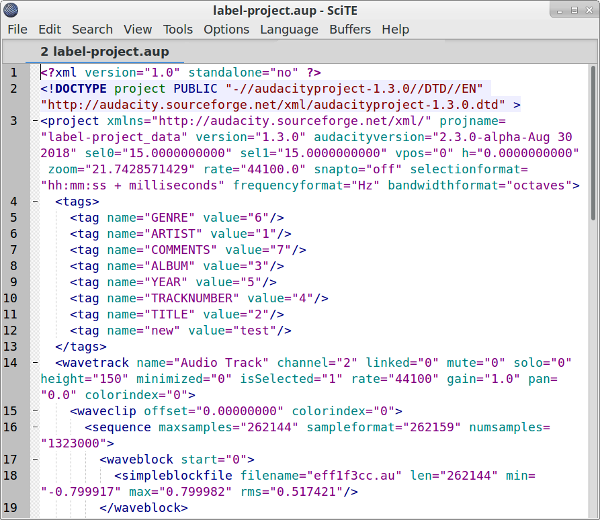Click the TITLE tag name
600x520 pixels.
coord(170,314)
